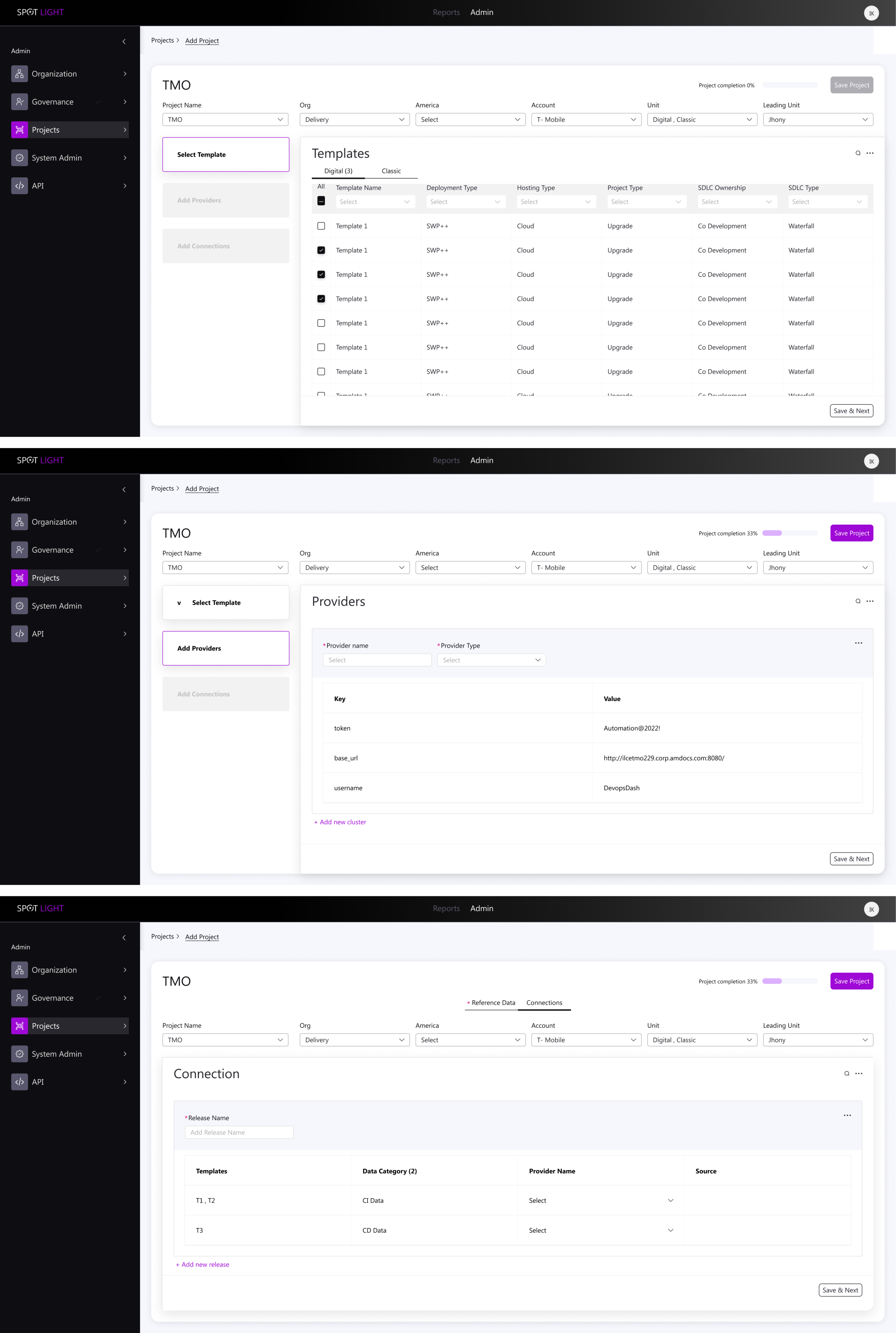Open the Template Name filter dropdown
The image size is (896, 1333).
[x=375, y=202]
